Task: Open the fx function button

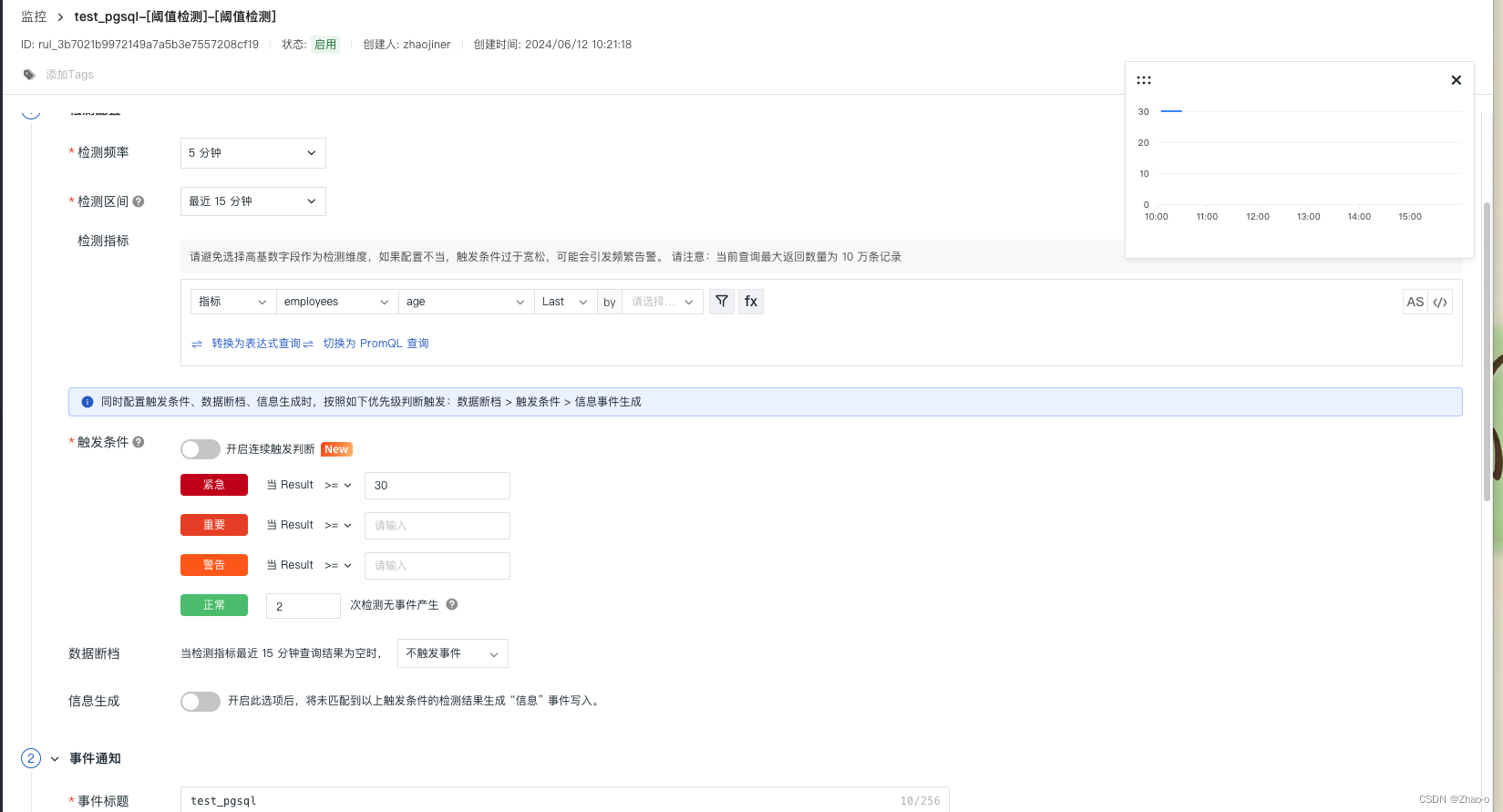Action: point(751,302)
